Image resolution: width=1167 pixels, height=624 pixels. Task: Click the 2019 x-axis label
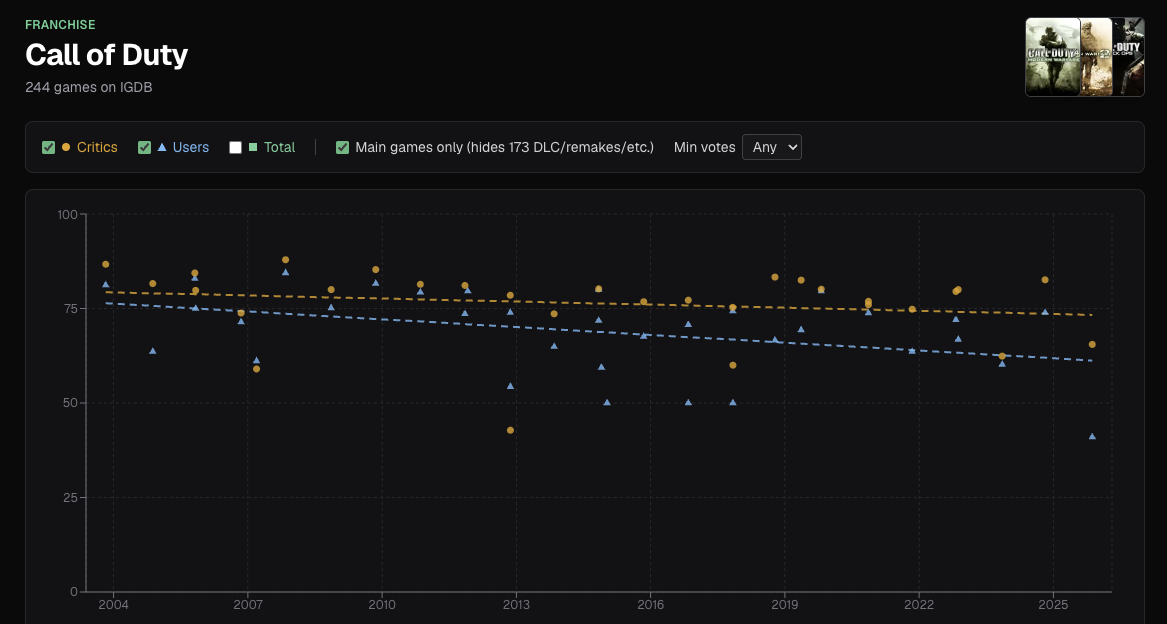tap(784, 605)
